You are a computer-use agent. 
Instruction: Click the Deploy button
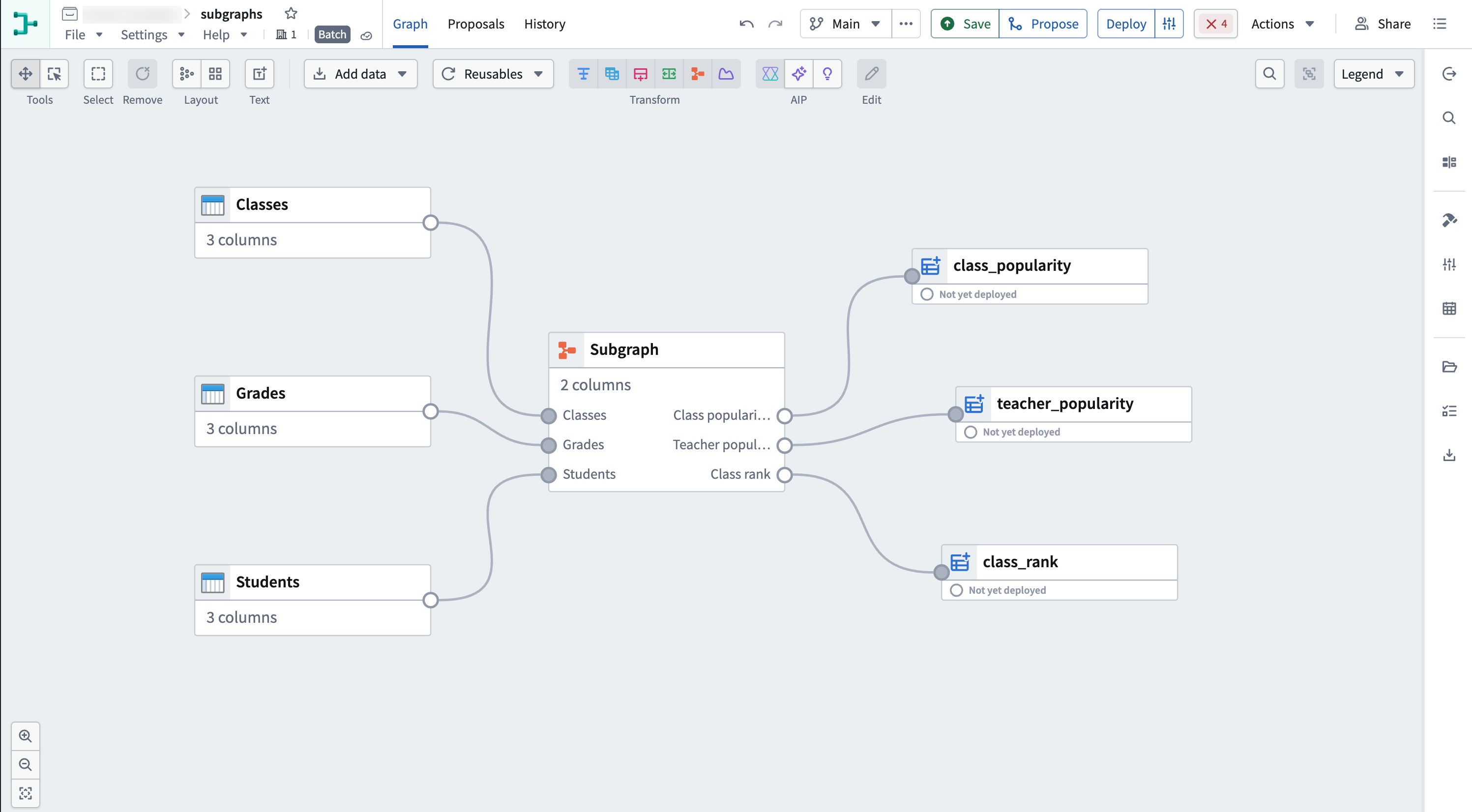coord(1126,24)
